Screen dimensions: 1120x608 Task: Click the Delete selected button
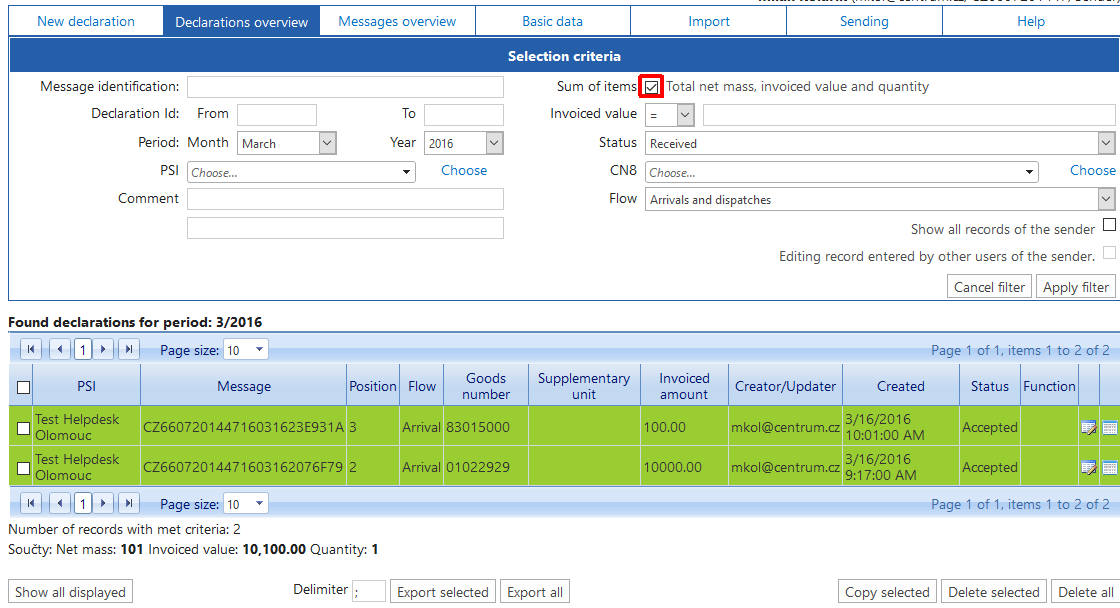coord(994,592)
